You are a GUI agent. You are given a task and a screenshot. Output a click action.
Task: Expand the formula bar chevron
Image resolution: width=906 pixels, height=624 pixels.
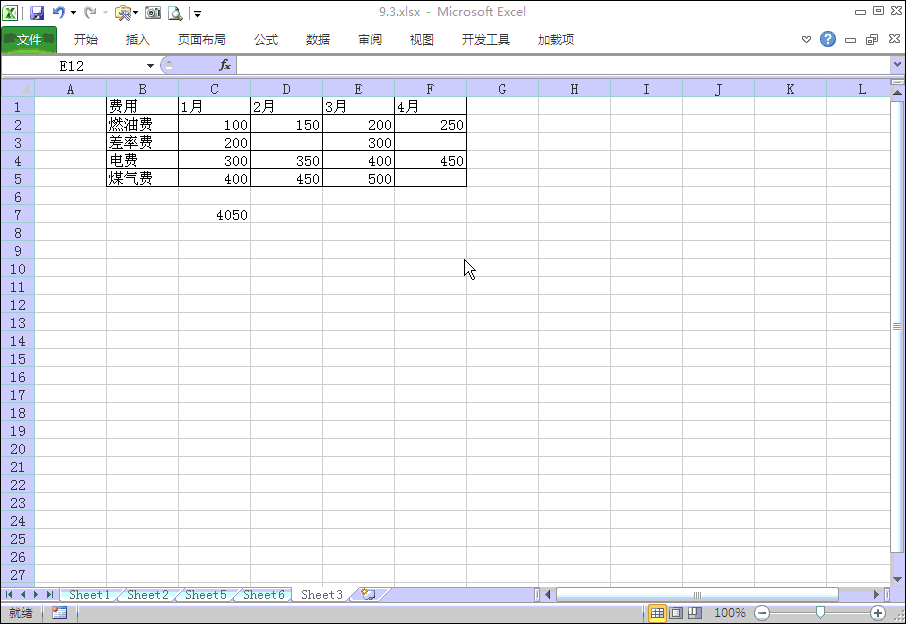[x=897, y=65]
